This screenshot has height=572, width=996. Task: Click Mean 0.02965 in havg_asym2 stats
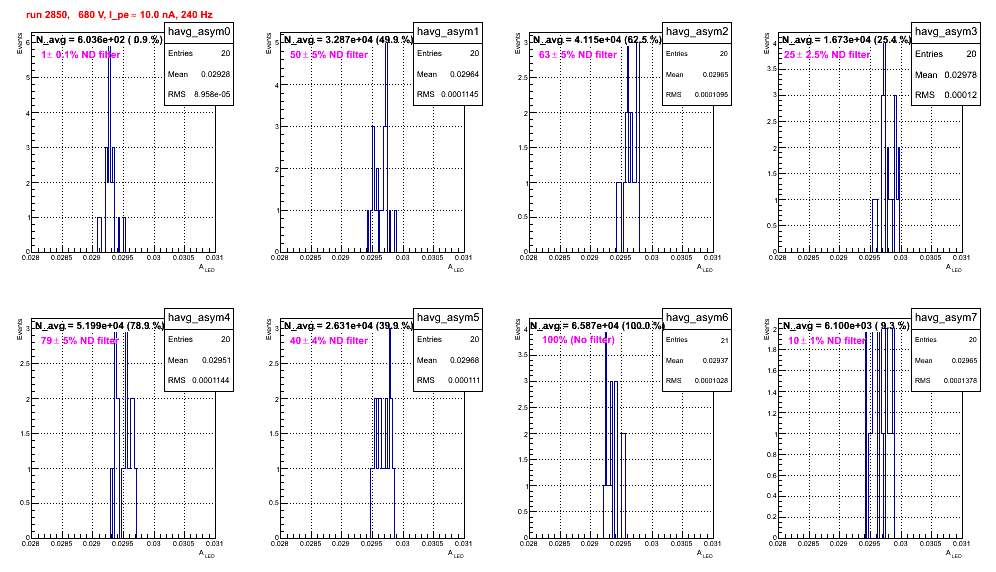(697, 74)
